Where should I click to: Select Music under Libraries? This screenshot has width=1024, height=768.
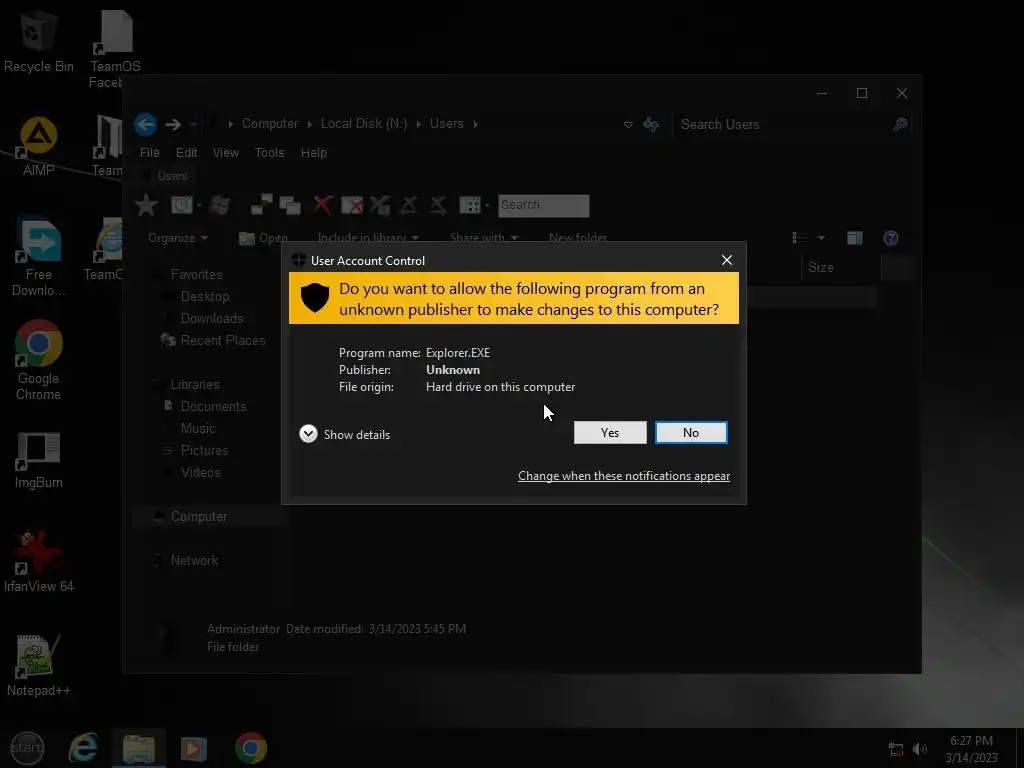[198, 428]
